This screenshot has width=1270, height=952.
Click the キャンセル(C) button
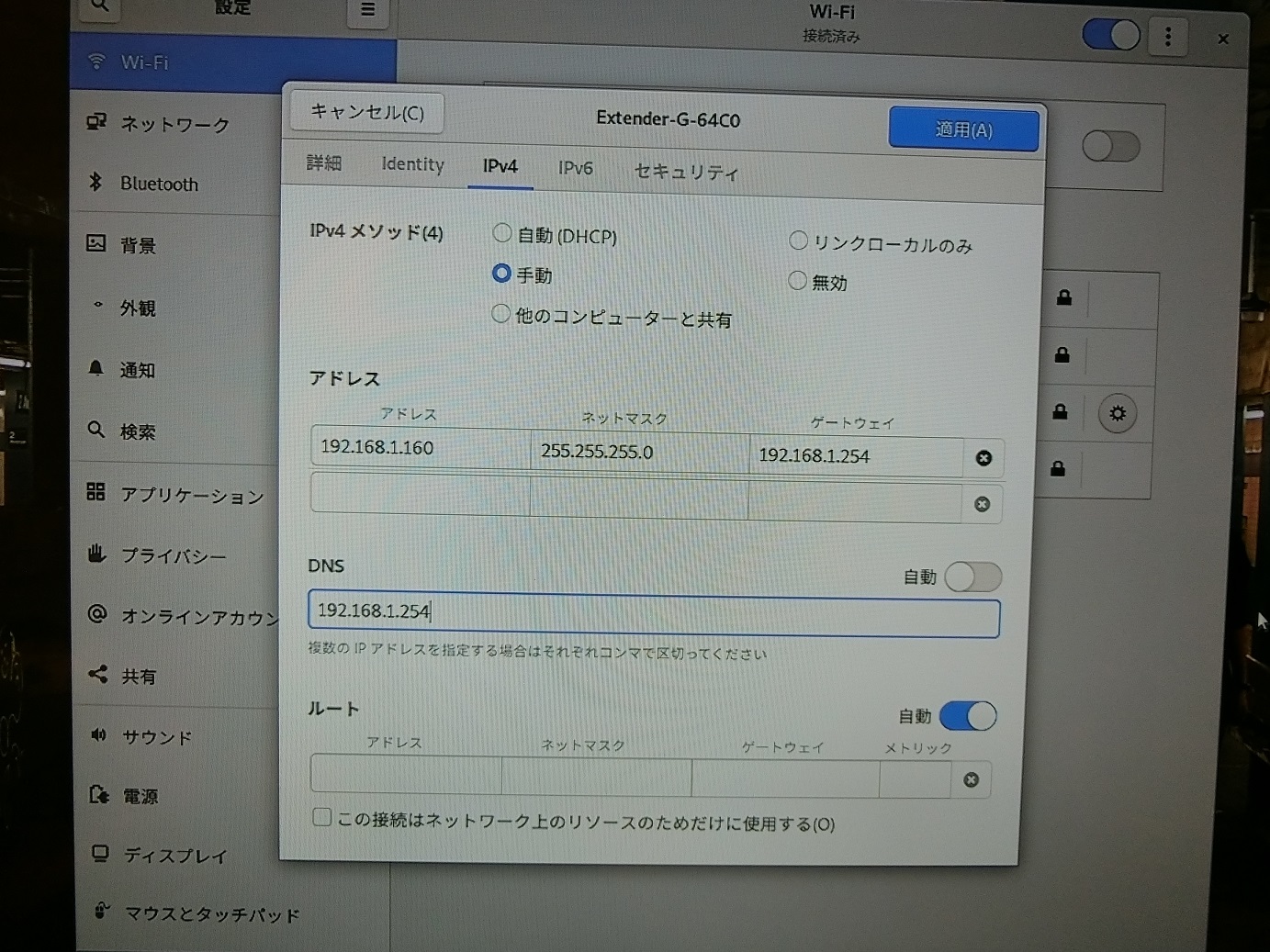tap(367, 112)
